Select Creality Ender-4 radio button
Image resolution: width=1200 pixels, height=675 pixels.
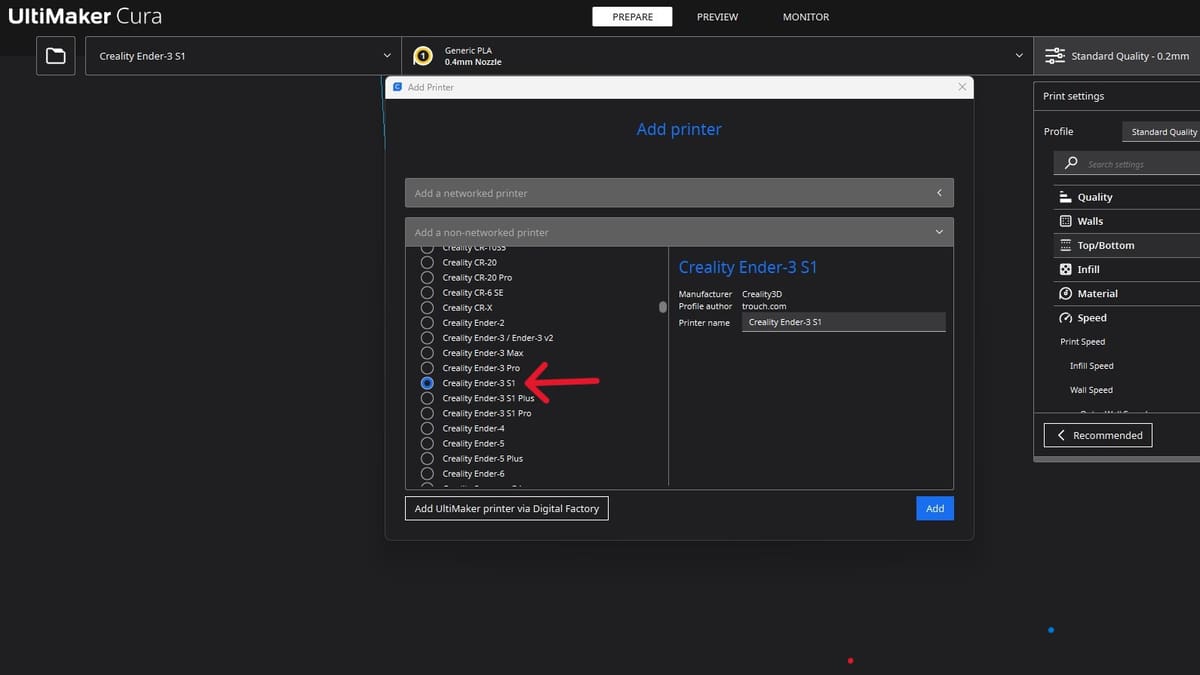click(x=427, y=428)
